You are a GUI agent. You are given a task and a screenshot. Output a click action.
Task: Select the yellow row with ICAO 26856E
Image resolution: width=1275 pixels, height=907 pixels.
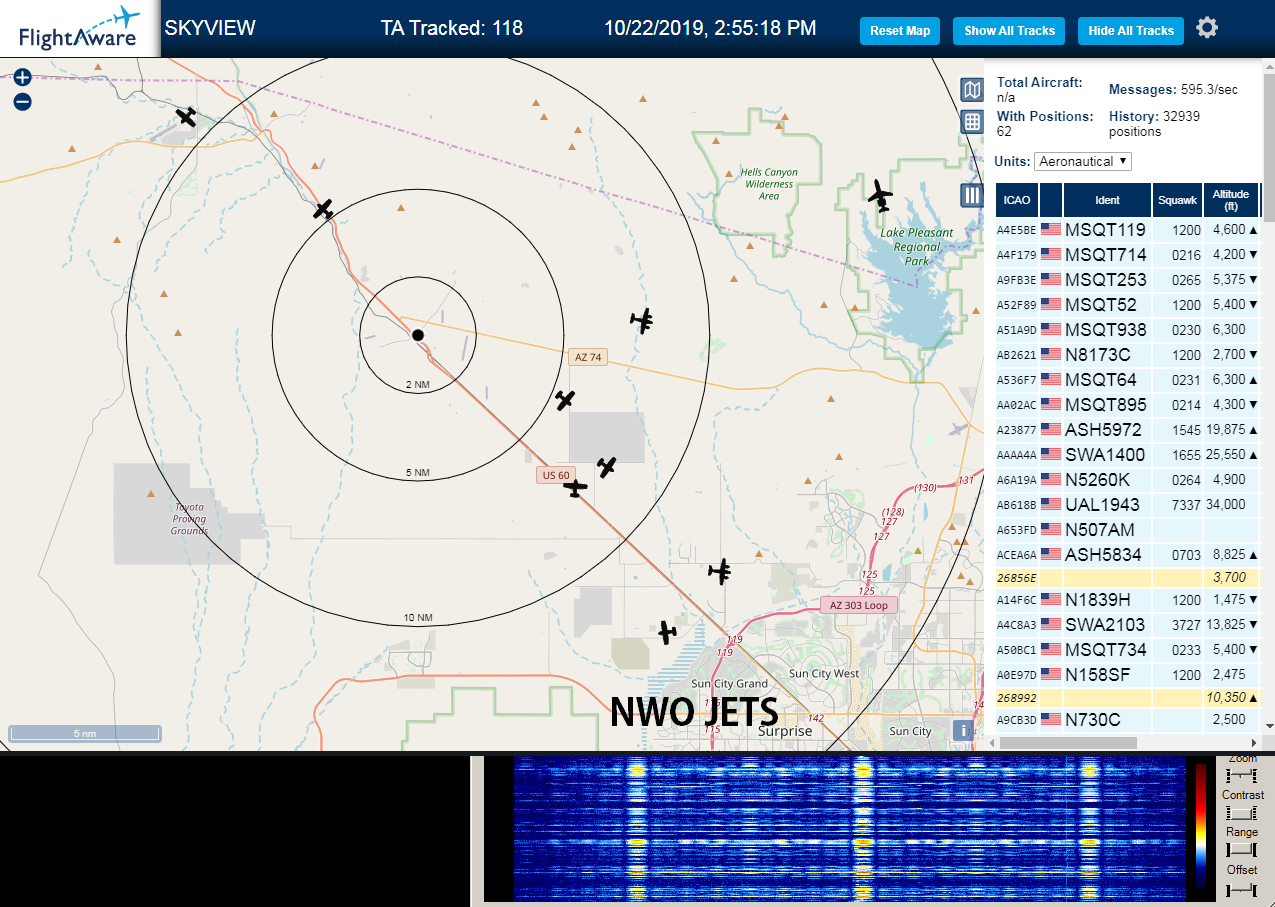(1128, 577)
